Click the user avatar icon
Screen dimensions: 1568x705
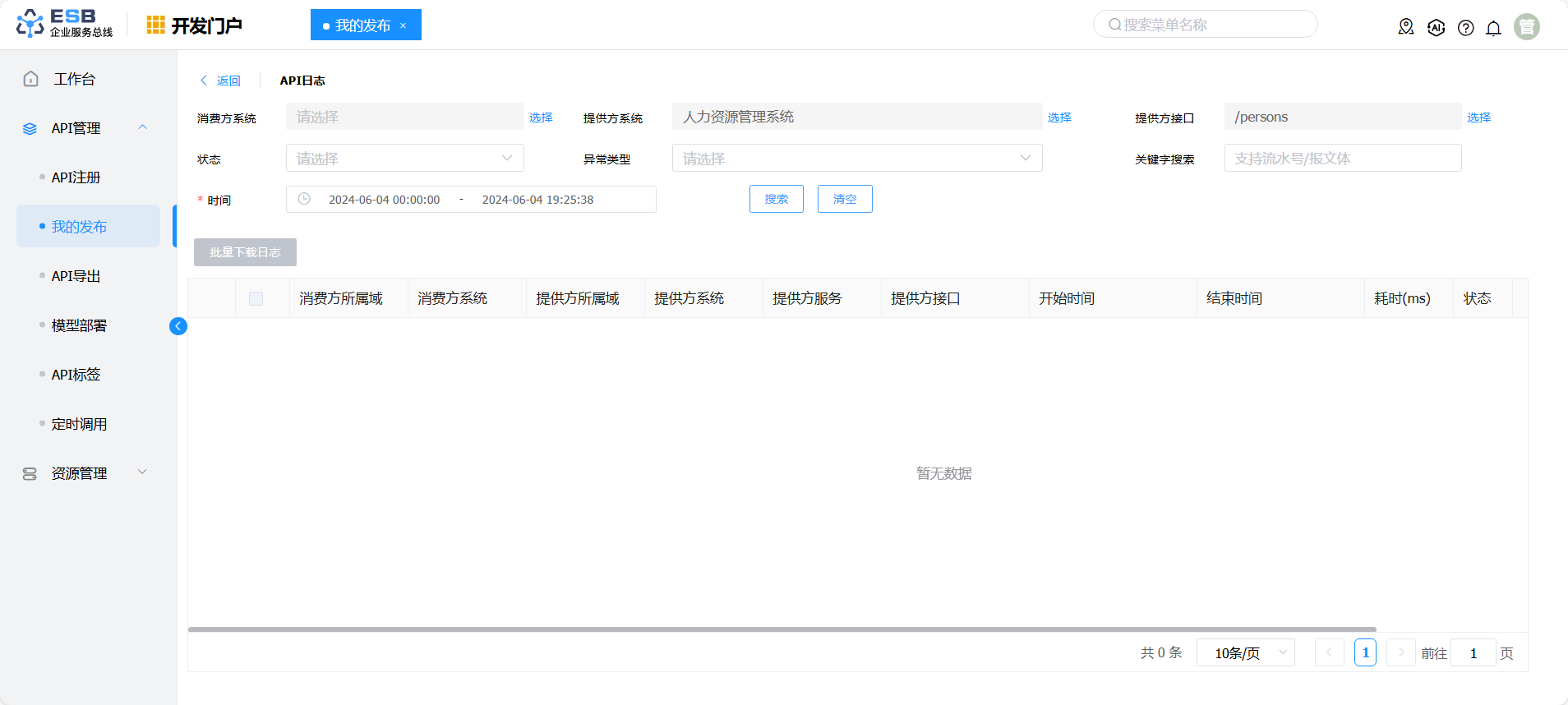click(x=1526, y=27)
